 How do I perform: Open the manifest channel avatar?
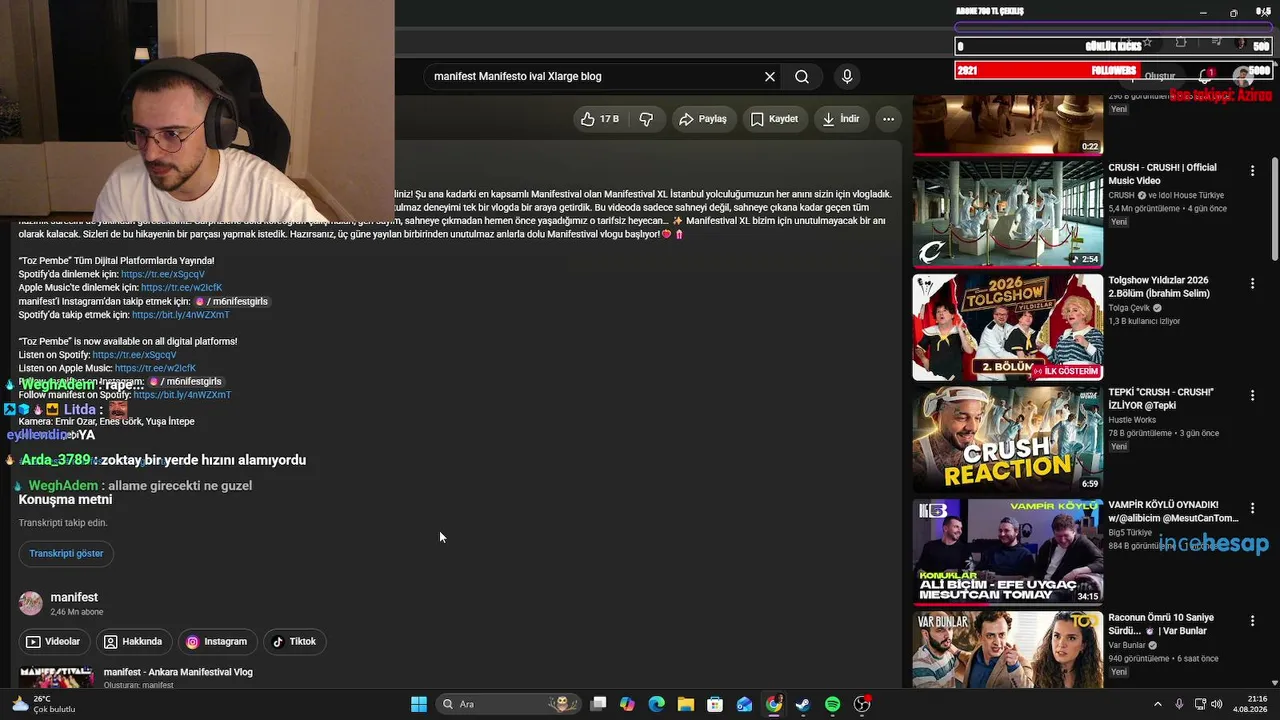pos(31,603)
